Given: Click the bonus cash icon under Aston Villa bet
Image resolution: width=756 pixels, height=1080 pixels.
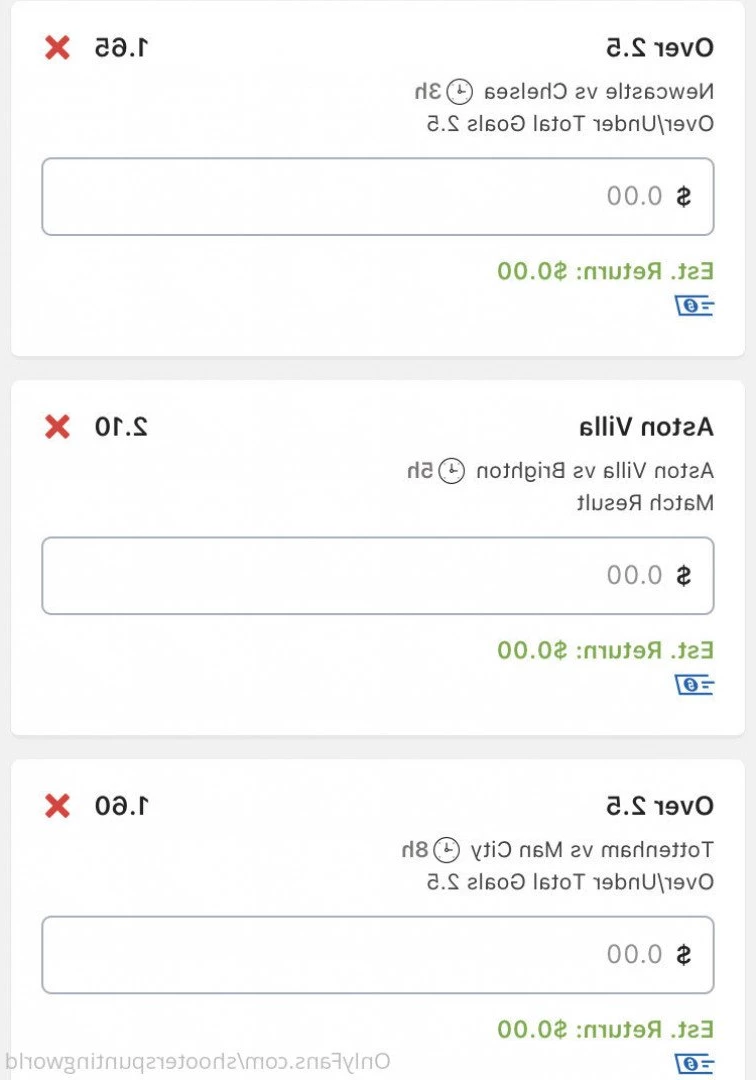Looking at the screenshot, I should (694, 685).
